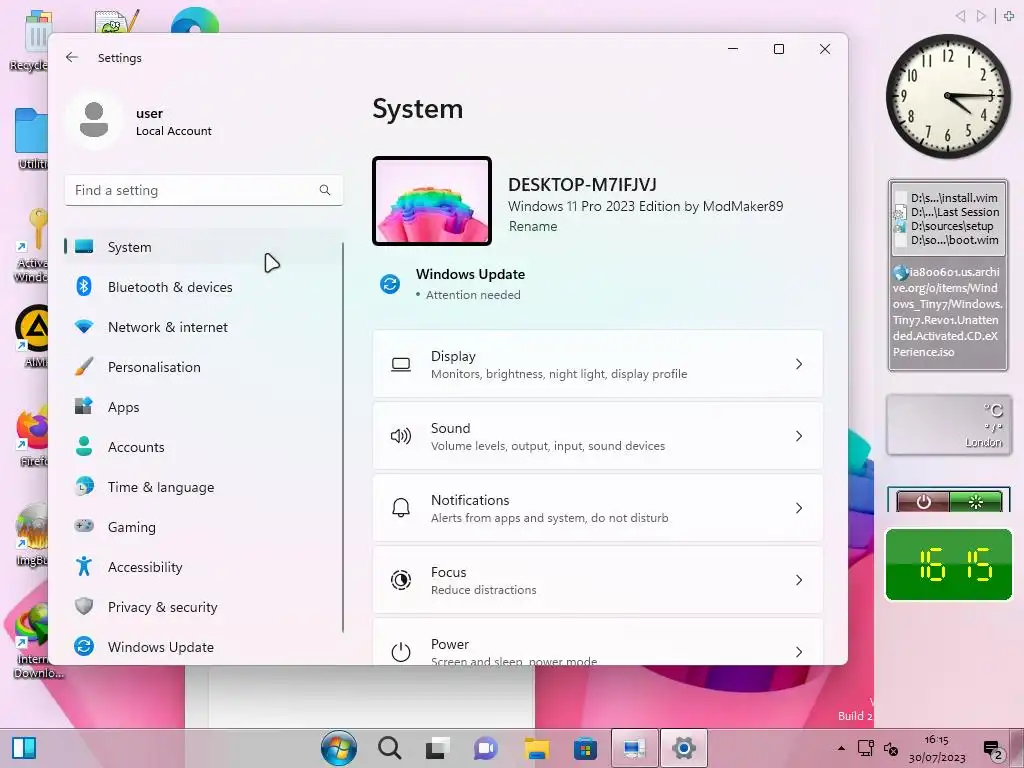Viewport: 1024px width, 768px height.
Task: Select Apps in the Settings sidebar
Action: [203, 407]
